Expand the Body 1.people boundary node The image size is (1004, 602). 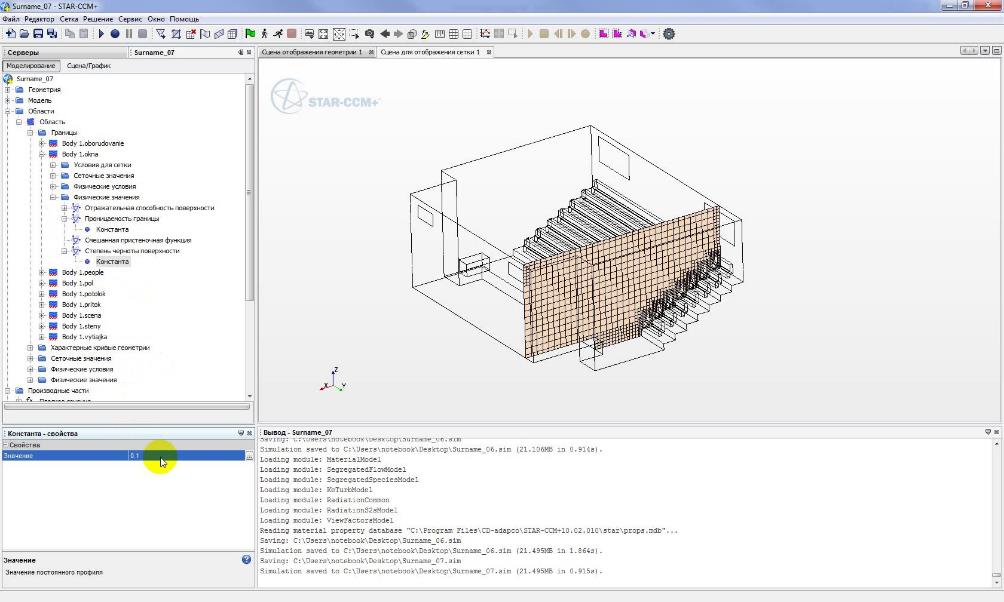pos(42,272)
